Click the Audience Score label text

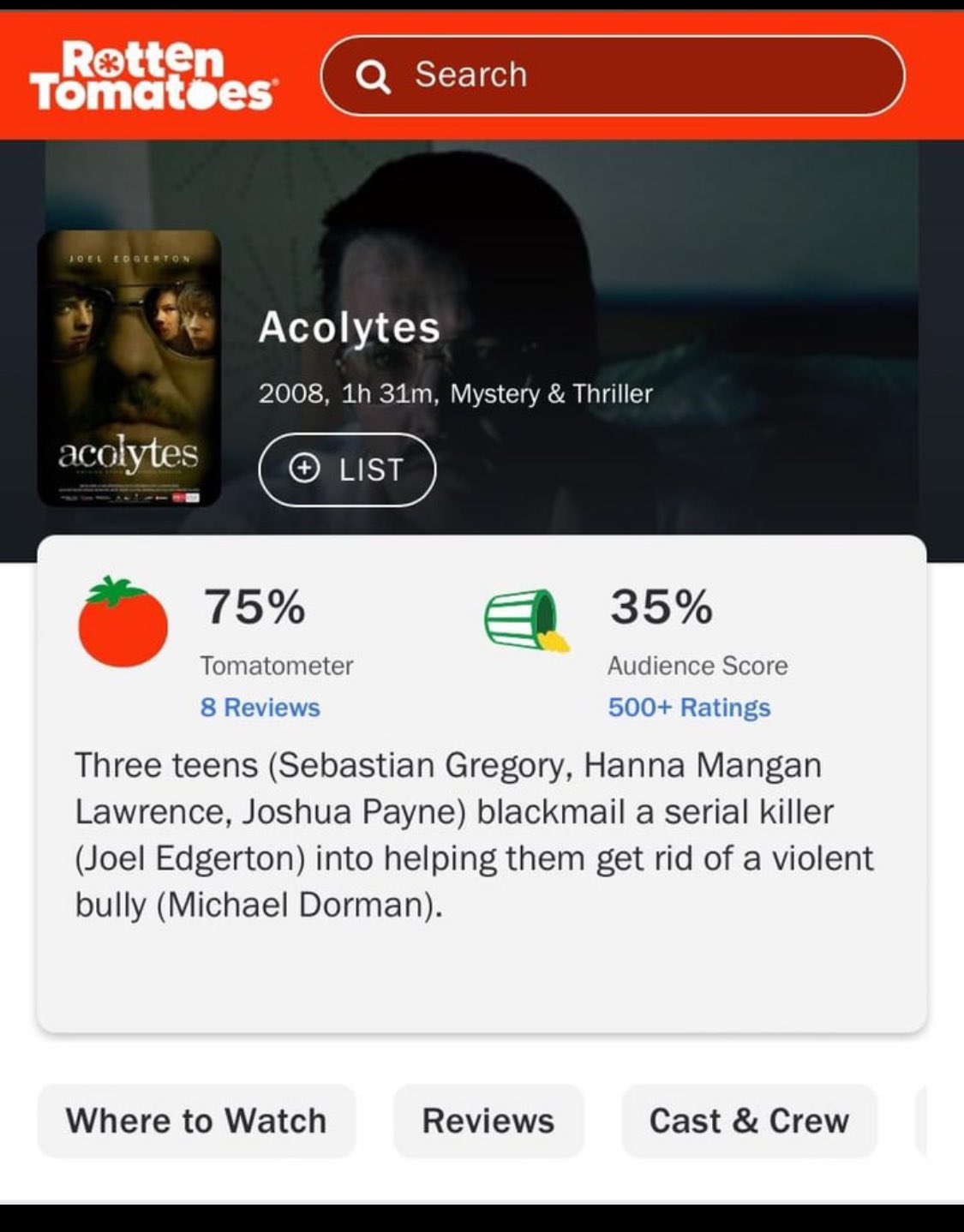tap(698, 666)
